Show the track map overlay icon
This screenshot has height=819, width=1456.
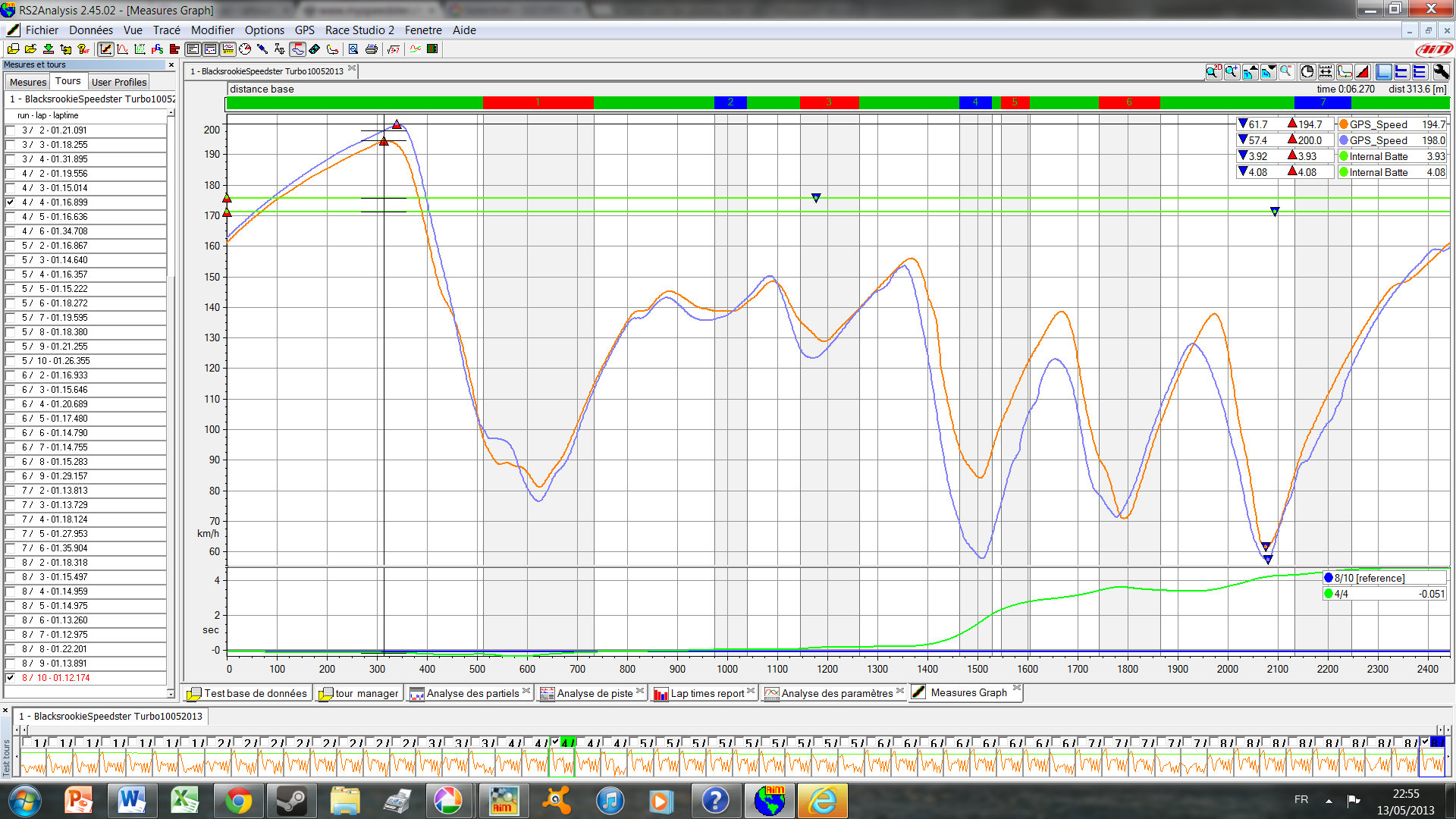[1345, 72]
